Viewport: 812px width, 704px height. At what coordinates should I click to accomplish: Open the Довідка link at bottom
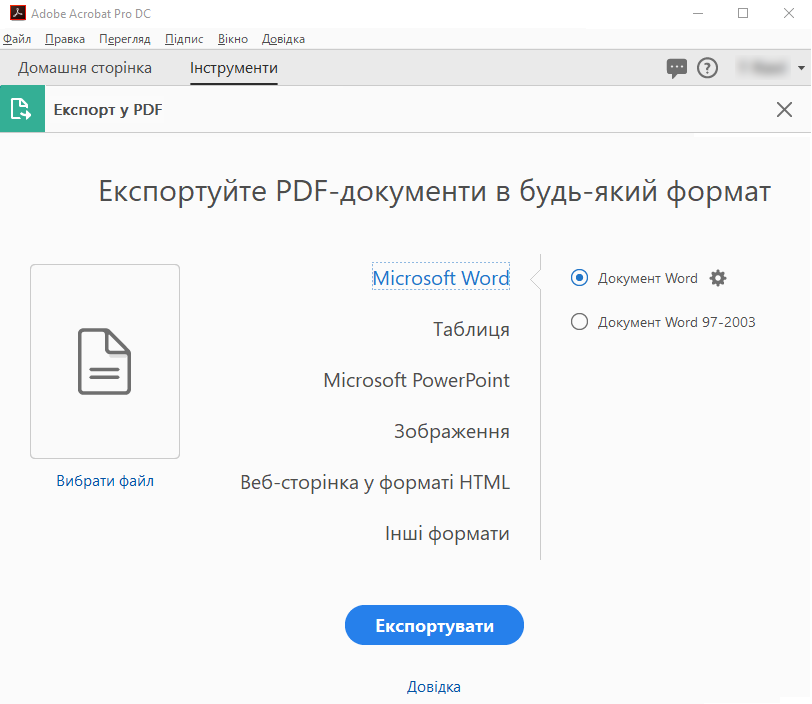[434, 687]
